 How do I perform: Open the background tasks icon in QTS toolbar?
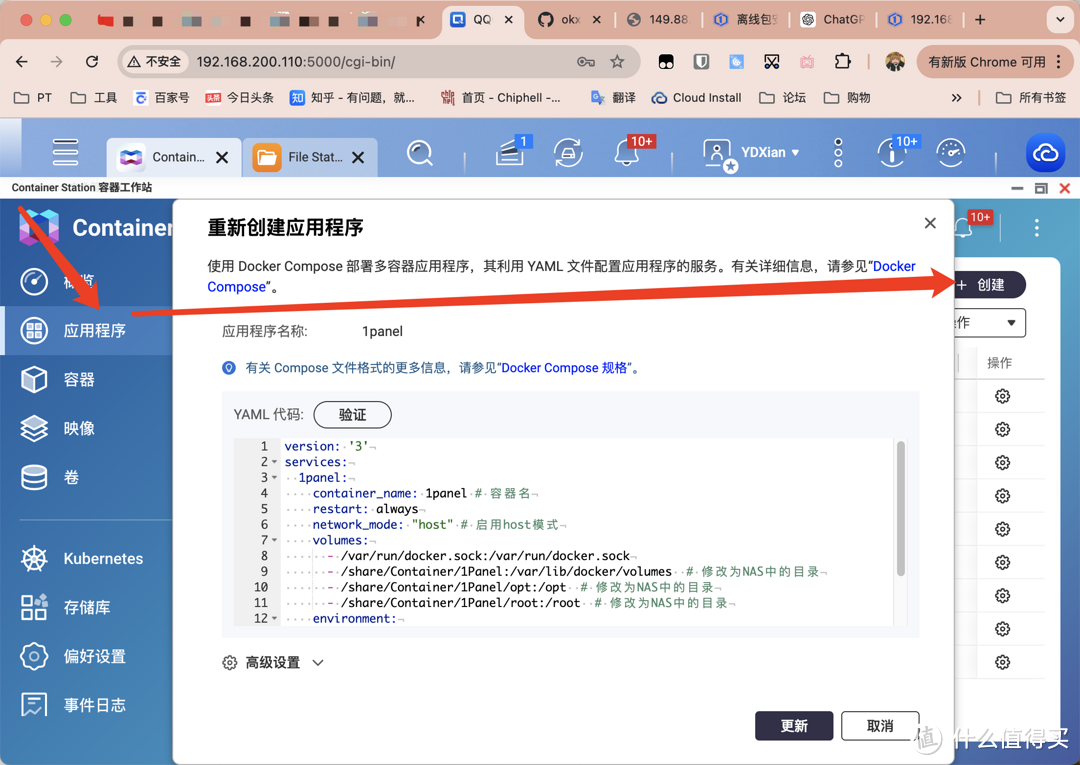pos(510,153)
